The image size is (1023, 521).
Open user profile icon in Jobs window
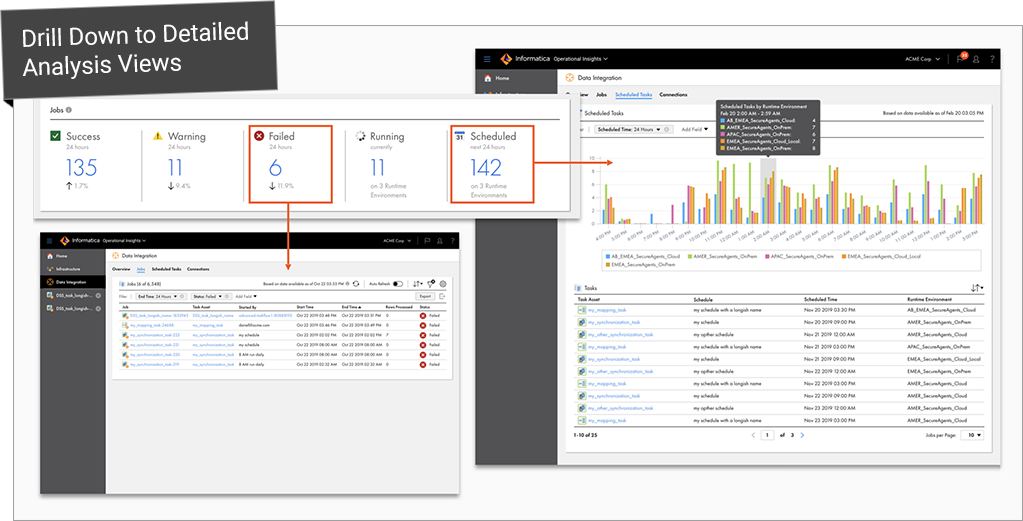(440, 241)
